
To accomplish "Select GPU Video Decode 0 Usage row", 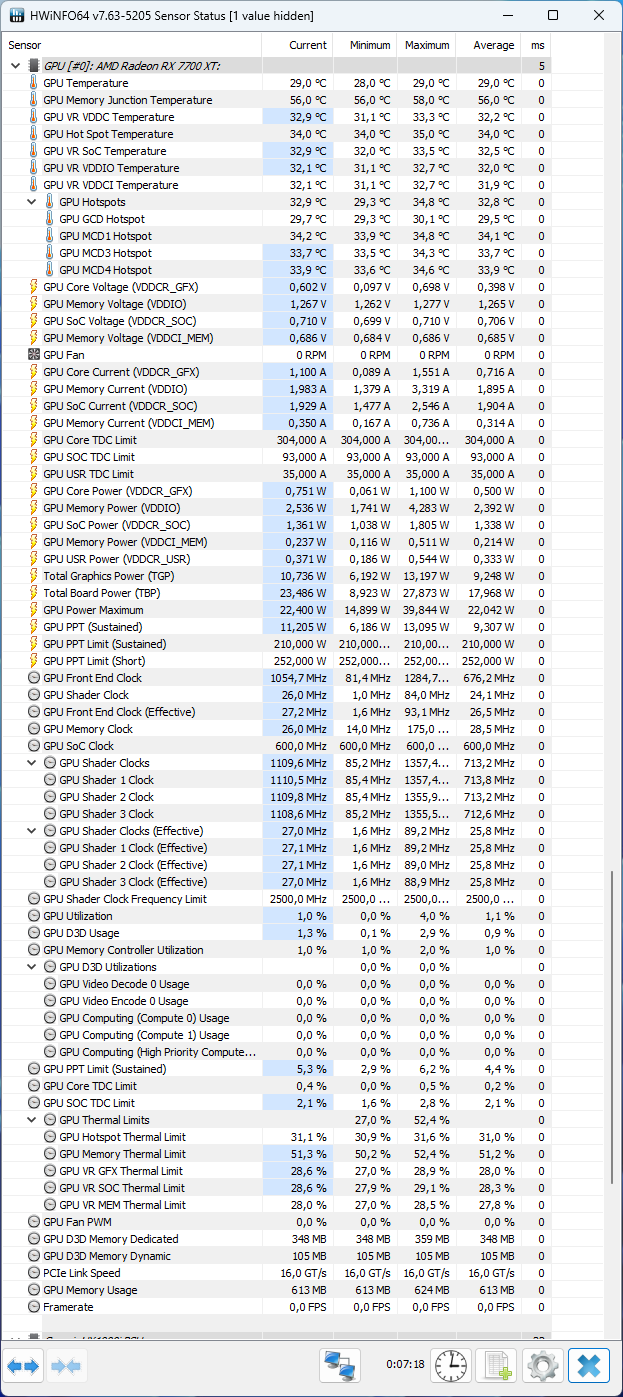I will [275, 984].
